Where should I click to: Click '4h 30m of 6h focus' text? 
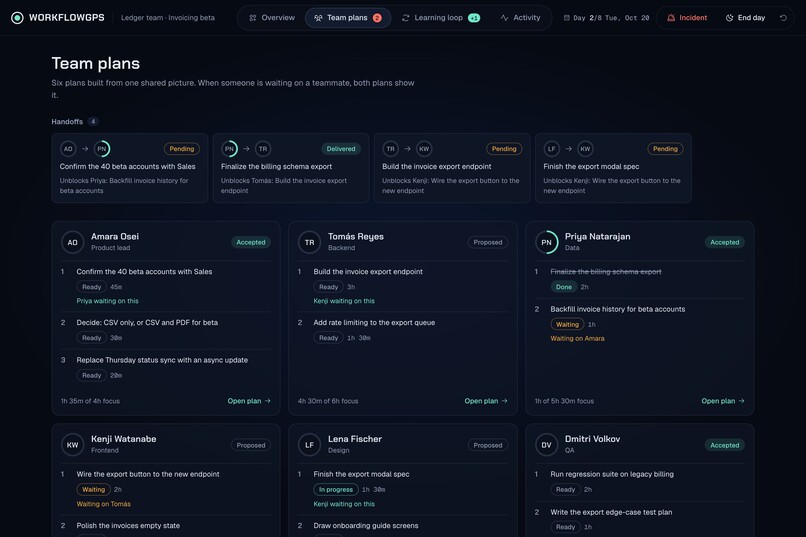pos(328,401)
